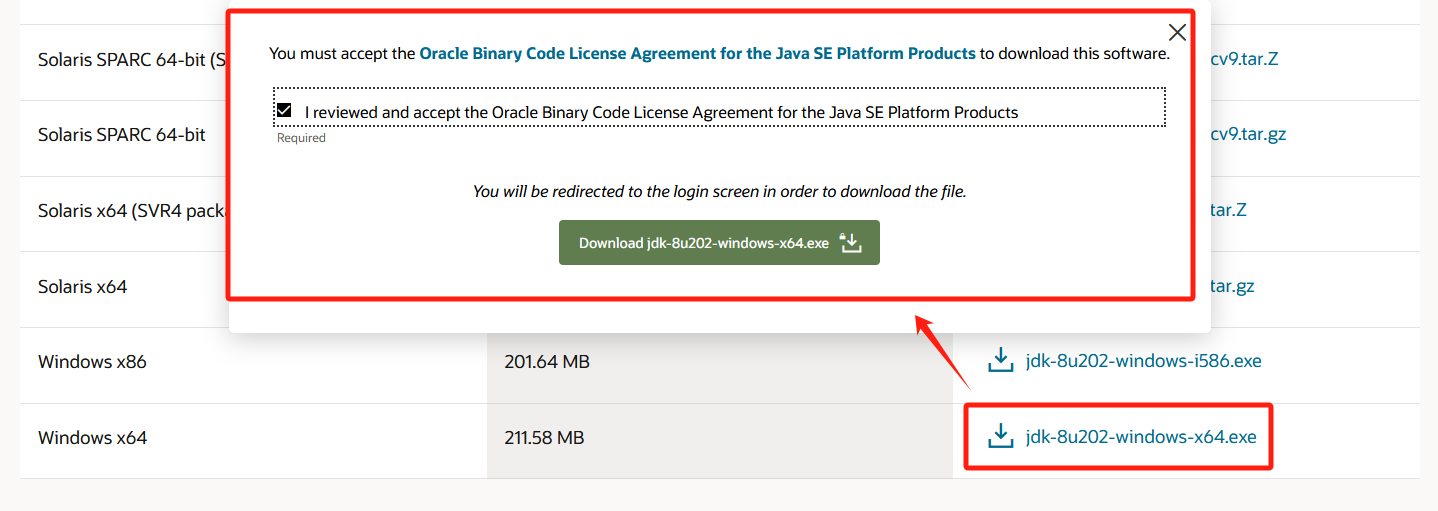Open the Oracle Binary Code License Agreement link
The image size is (1438, 511).
pyautogui.click(x=697, y=53)
